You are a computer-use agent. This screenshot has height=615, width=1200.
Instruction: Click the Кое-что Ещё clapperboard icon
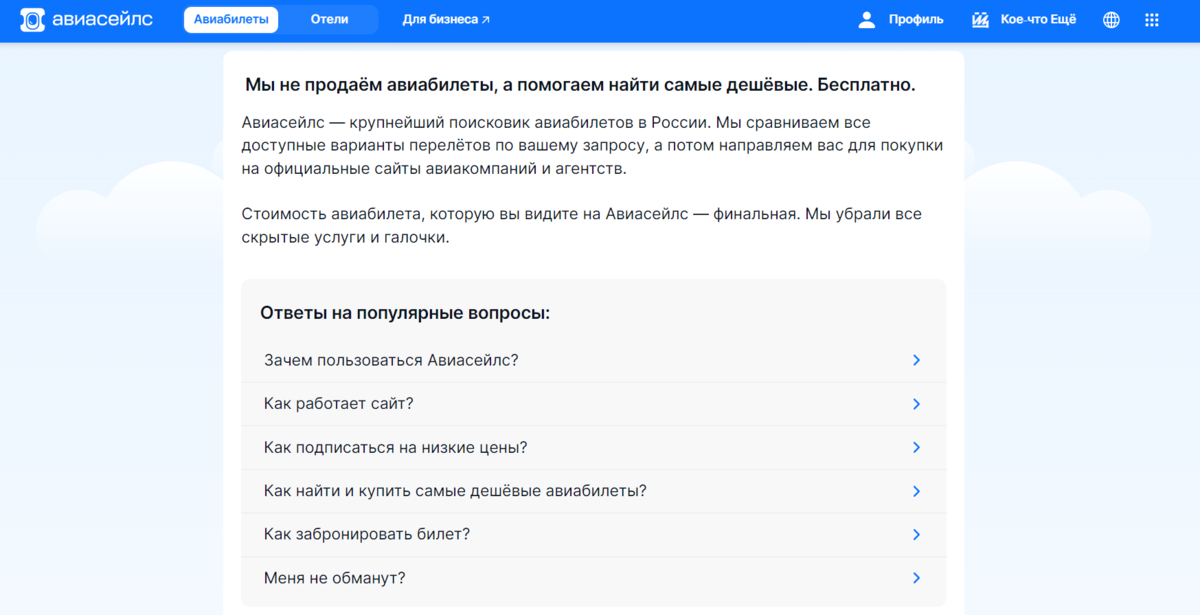980,19
